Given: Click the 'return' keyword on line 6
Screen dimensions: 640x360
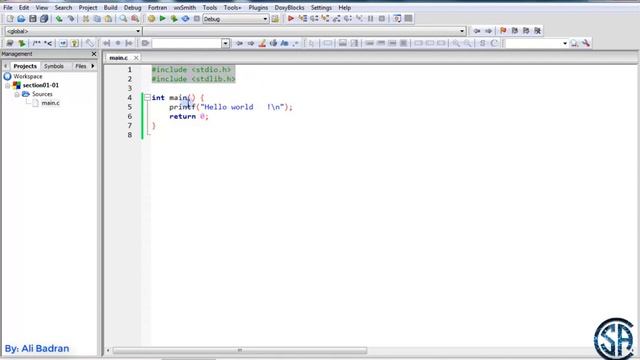Looking at the screenshot, I should (x=182, y=116).
